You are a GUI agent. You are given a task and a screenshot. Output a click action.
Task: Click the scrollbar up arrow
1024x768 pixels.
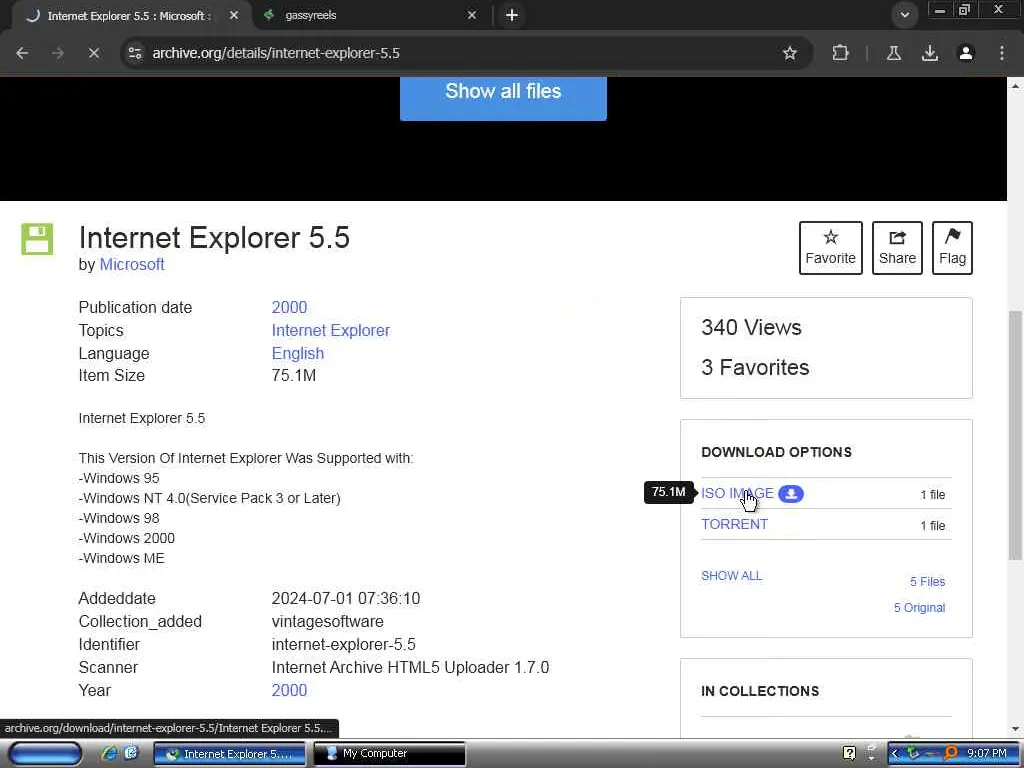tap(1015, 86)
